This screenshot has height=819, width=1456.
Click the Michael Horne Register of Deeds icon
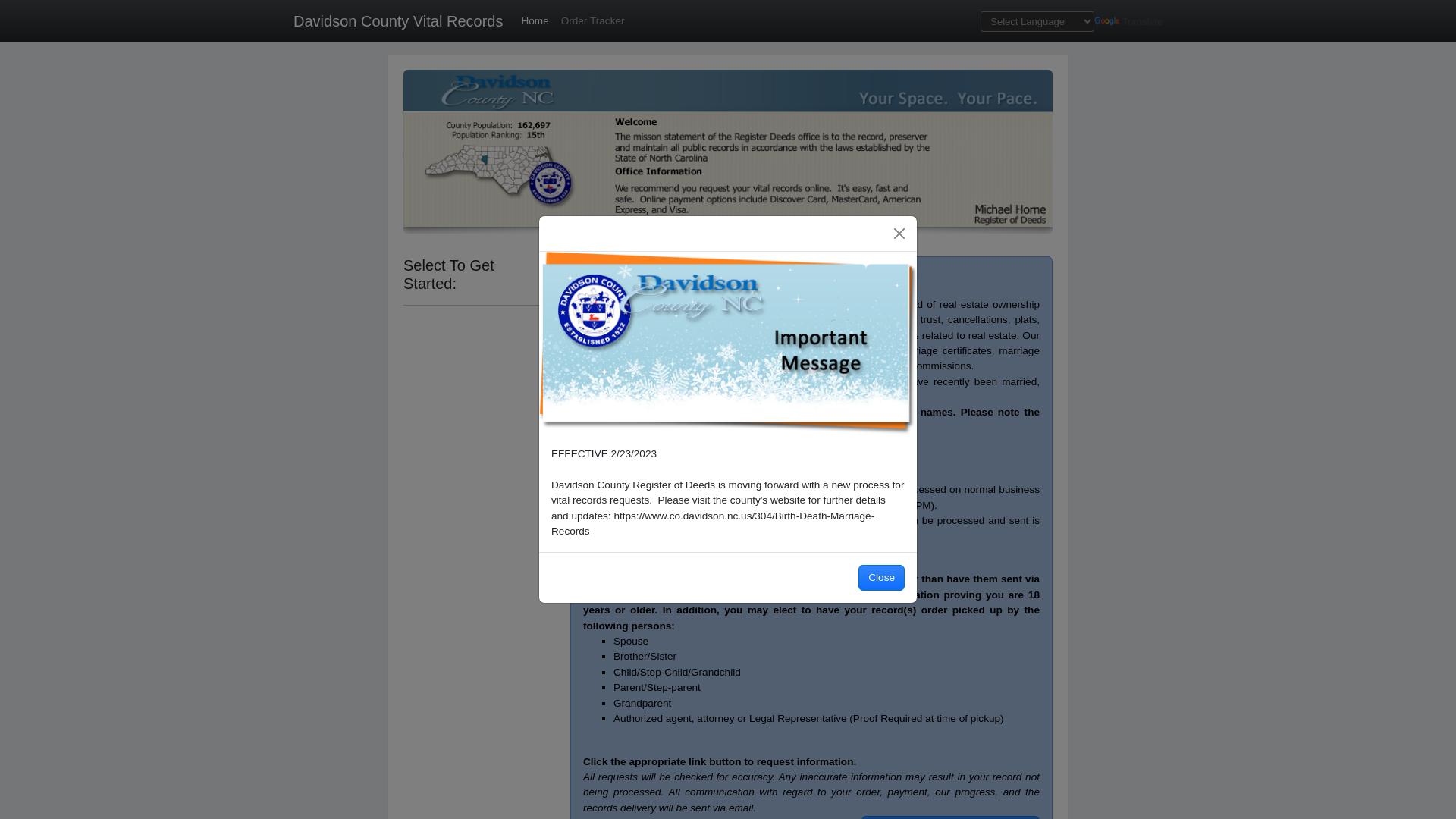tap(1008, 213)
